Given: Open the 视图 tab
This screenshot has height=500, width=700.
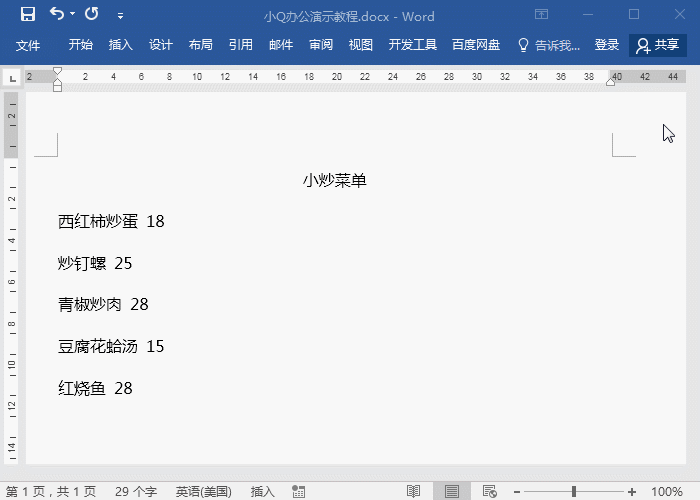Looking at the screenshot, I should [361, 45].
